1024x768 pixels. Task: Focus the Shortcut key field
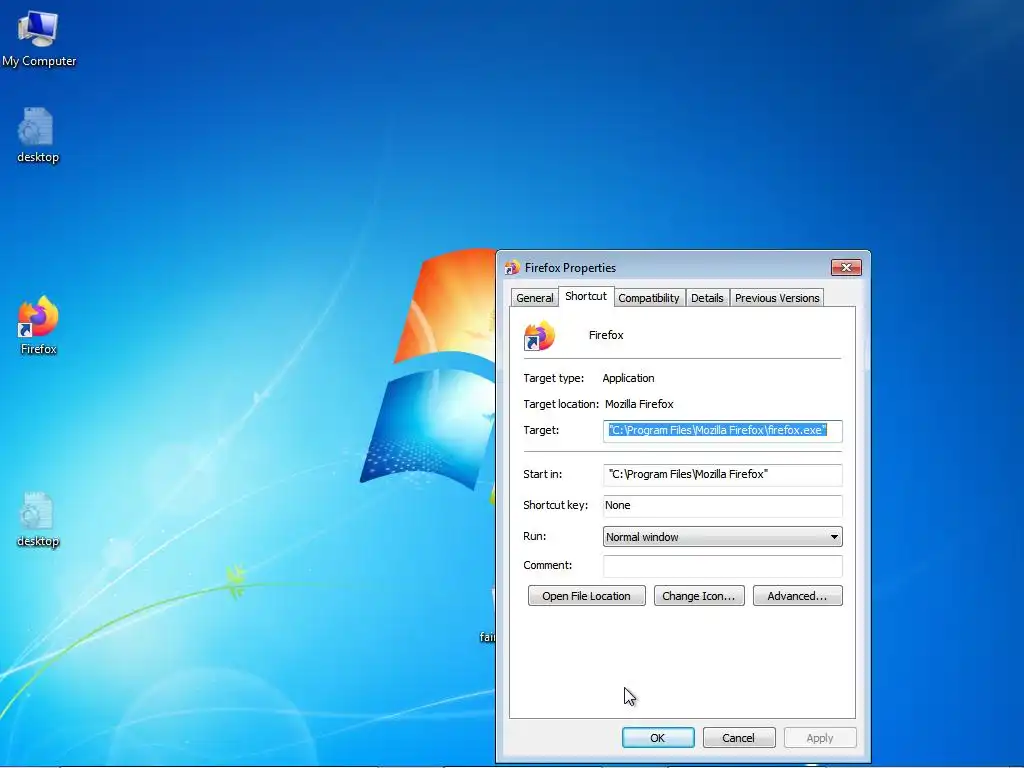(722, 505)
